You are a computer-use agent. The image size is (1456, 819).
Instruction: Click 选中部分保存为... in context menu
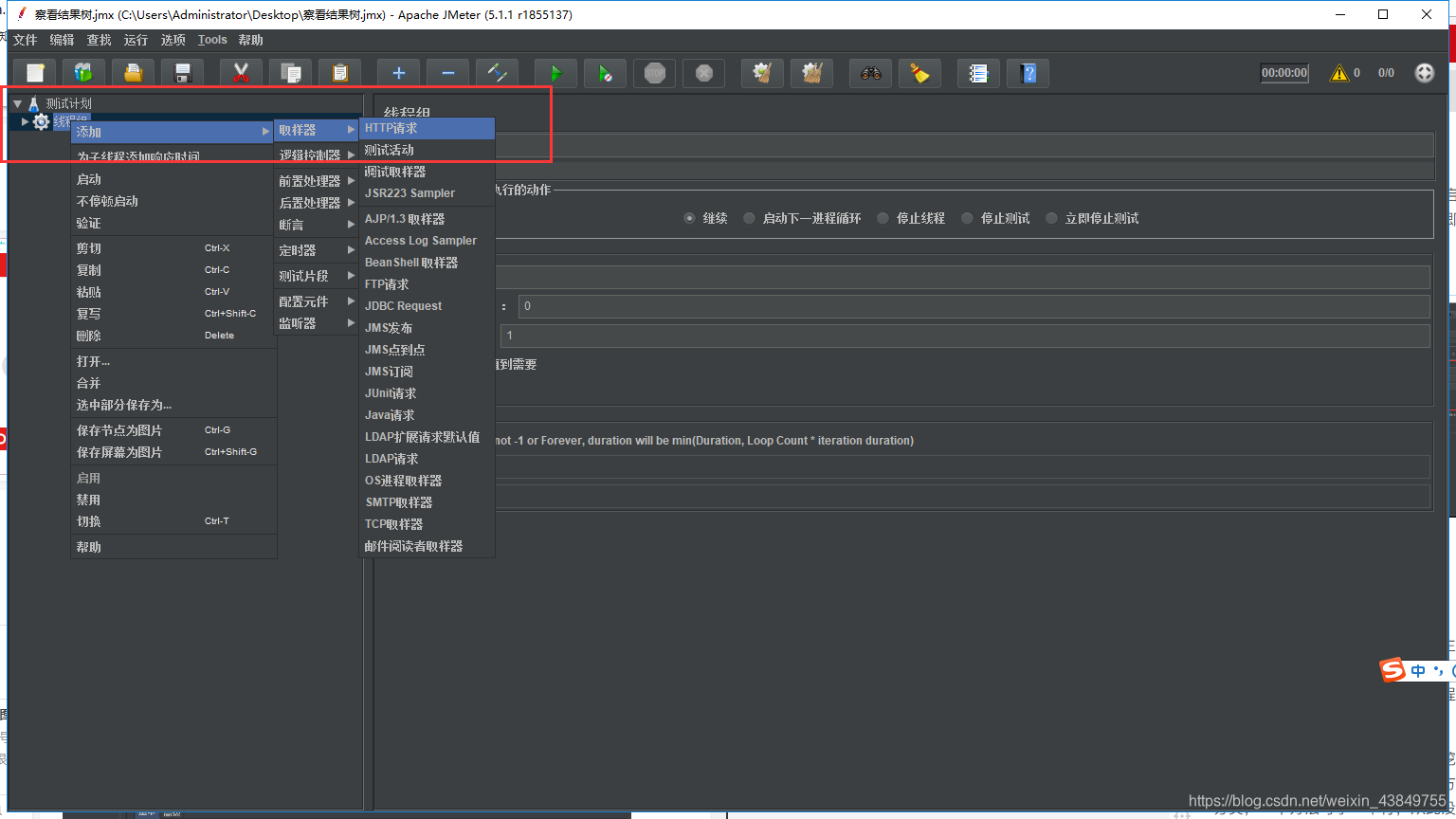click(x=173, y=405)
